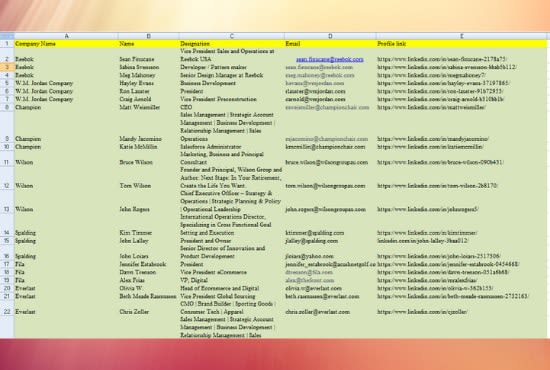Screen dimensions: 550x370
Task: Open the blue email link in Sean Finucane's row
Action: (x=330, y=59)
